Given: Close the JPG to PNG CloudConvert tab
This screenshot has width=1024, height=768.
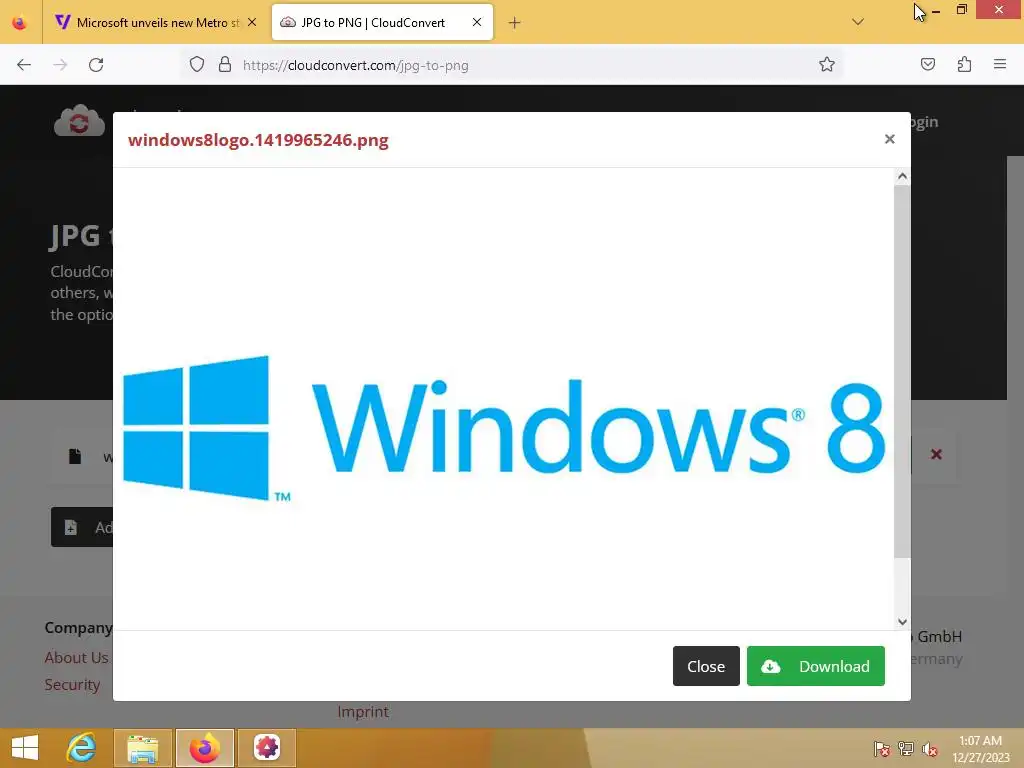Looking at the screenshot, I should (477, 23).
